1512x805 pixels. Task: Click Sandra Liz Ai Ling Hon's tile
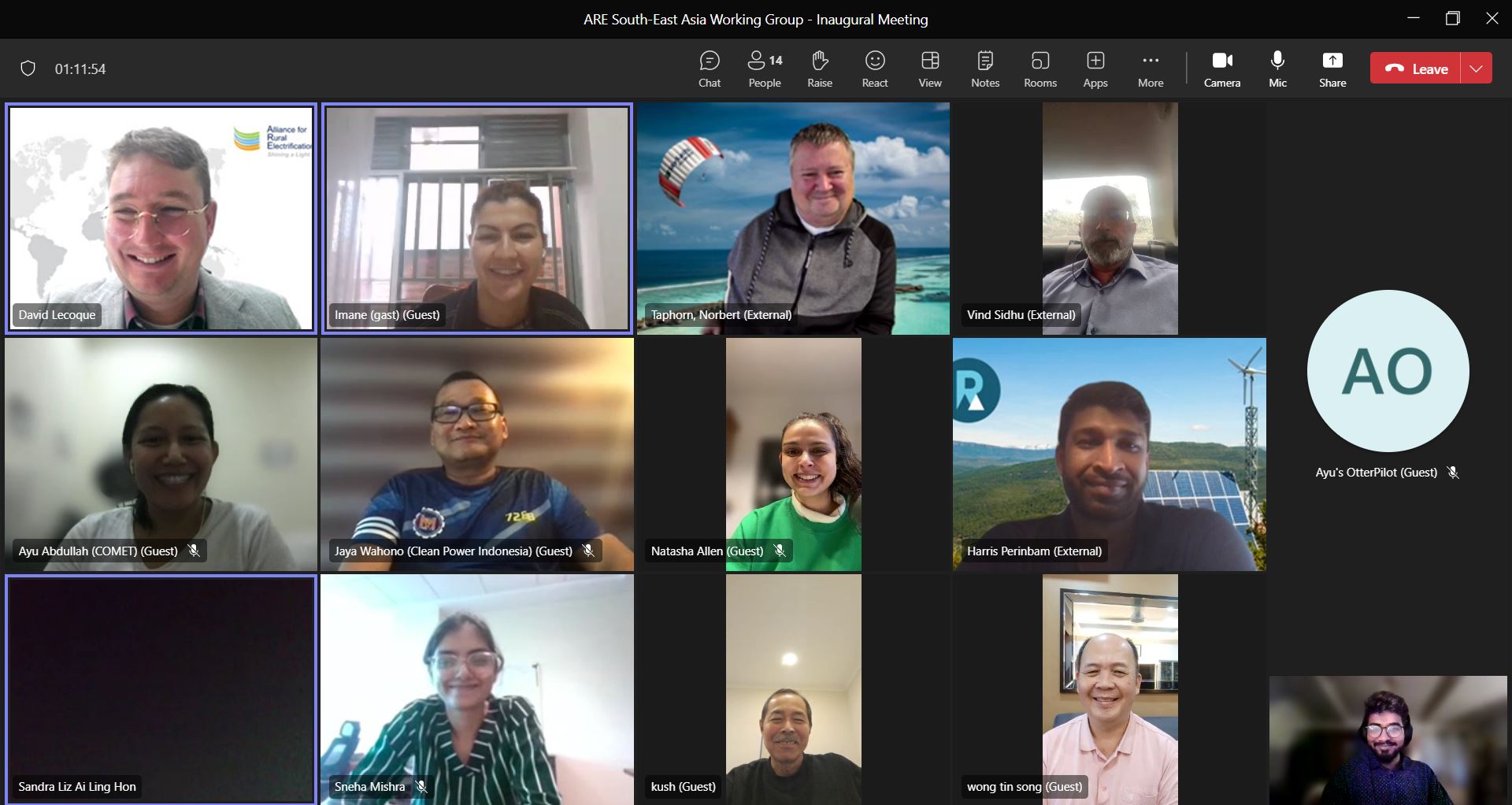pyautogui.click(x=161, y=688)
